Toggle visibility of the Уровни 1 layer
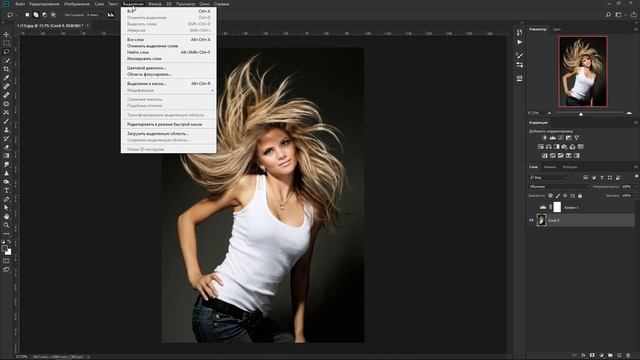 (531, 207)
